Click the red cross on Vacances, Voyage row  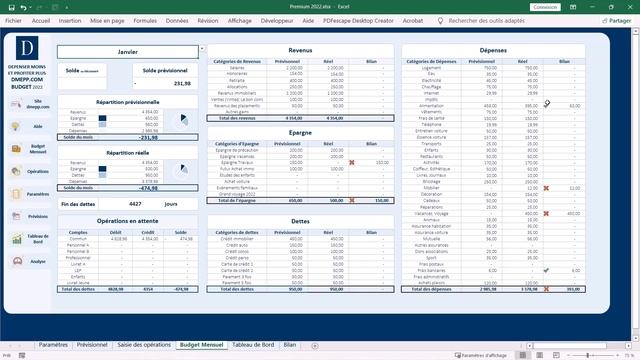[x=546, y=213]
